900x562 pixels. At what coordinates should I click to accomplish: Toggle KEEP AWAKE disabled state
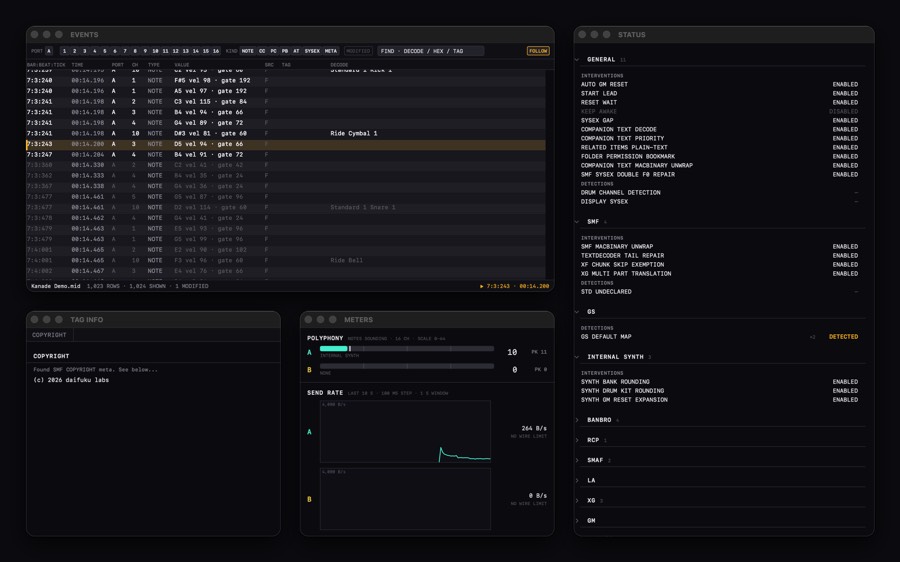coord(843,111)
